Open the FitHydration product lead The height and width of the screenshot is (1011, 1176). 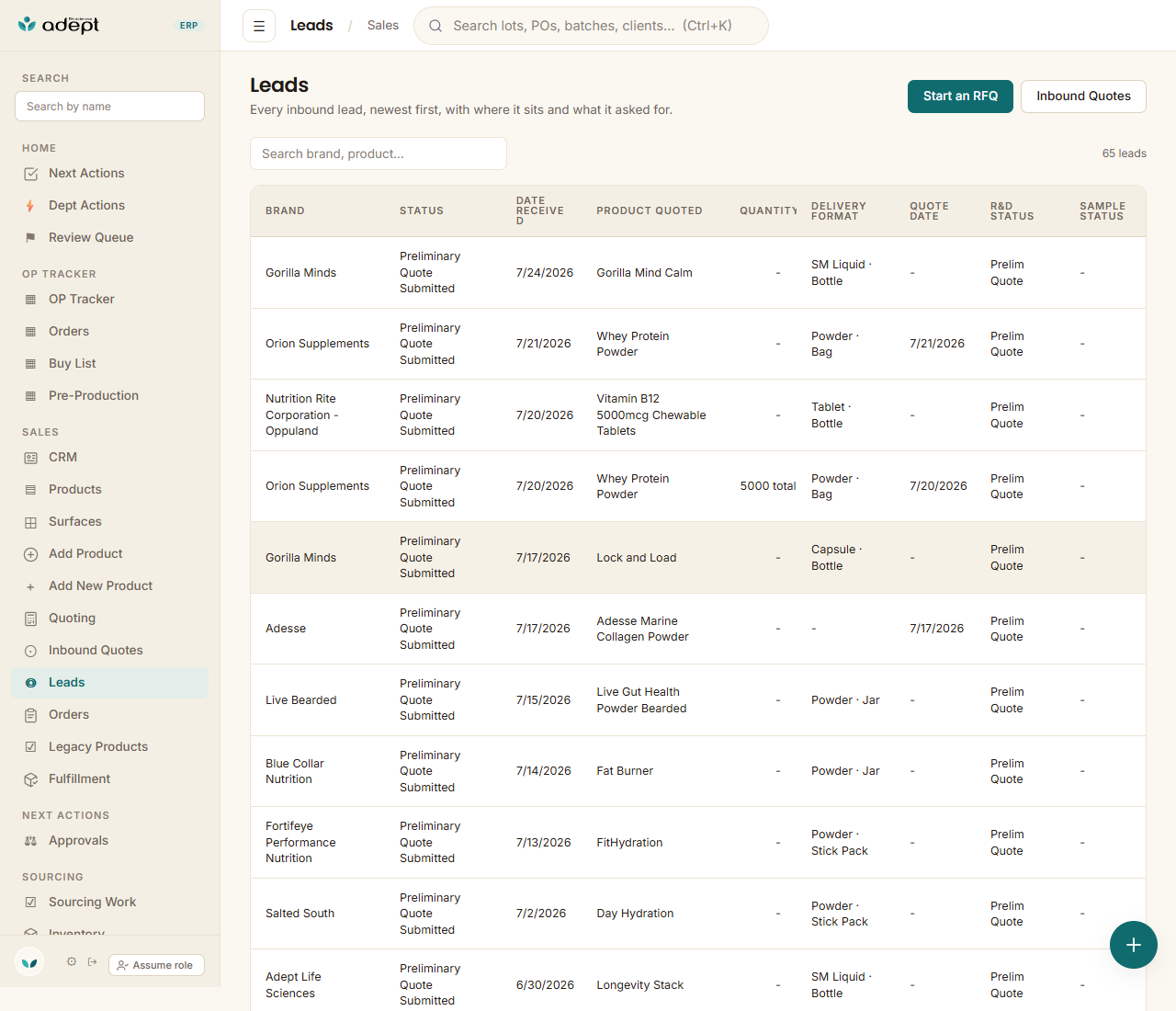698,843
